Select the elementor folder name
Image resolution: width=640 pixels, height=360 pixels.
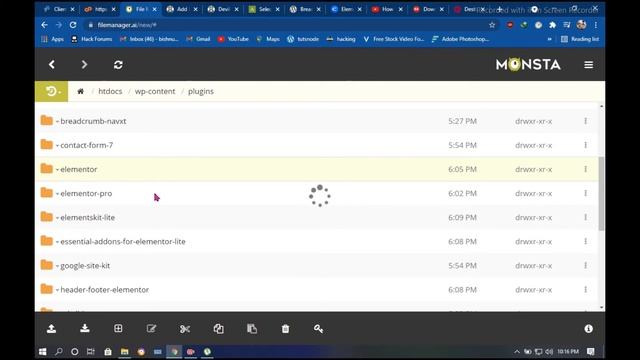[x=79, y=169]
